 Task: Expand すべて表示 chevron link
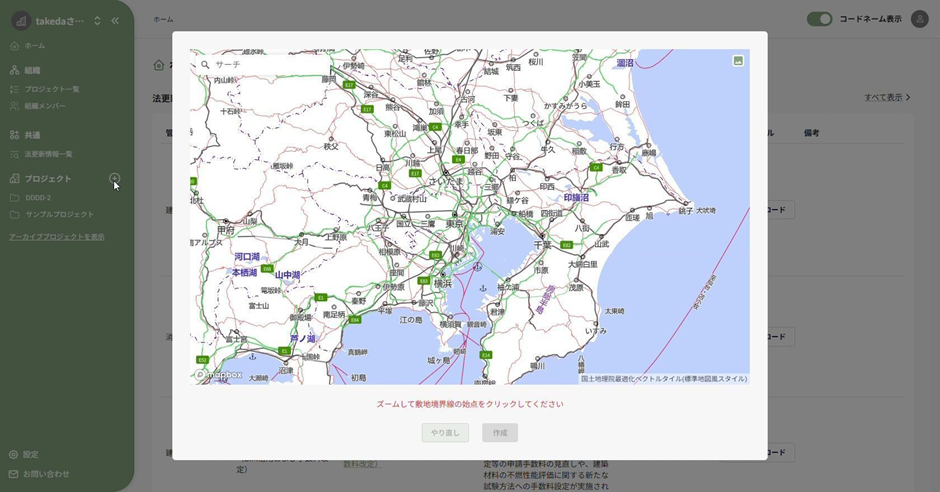[887, 97]
